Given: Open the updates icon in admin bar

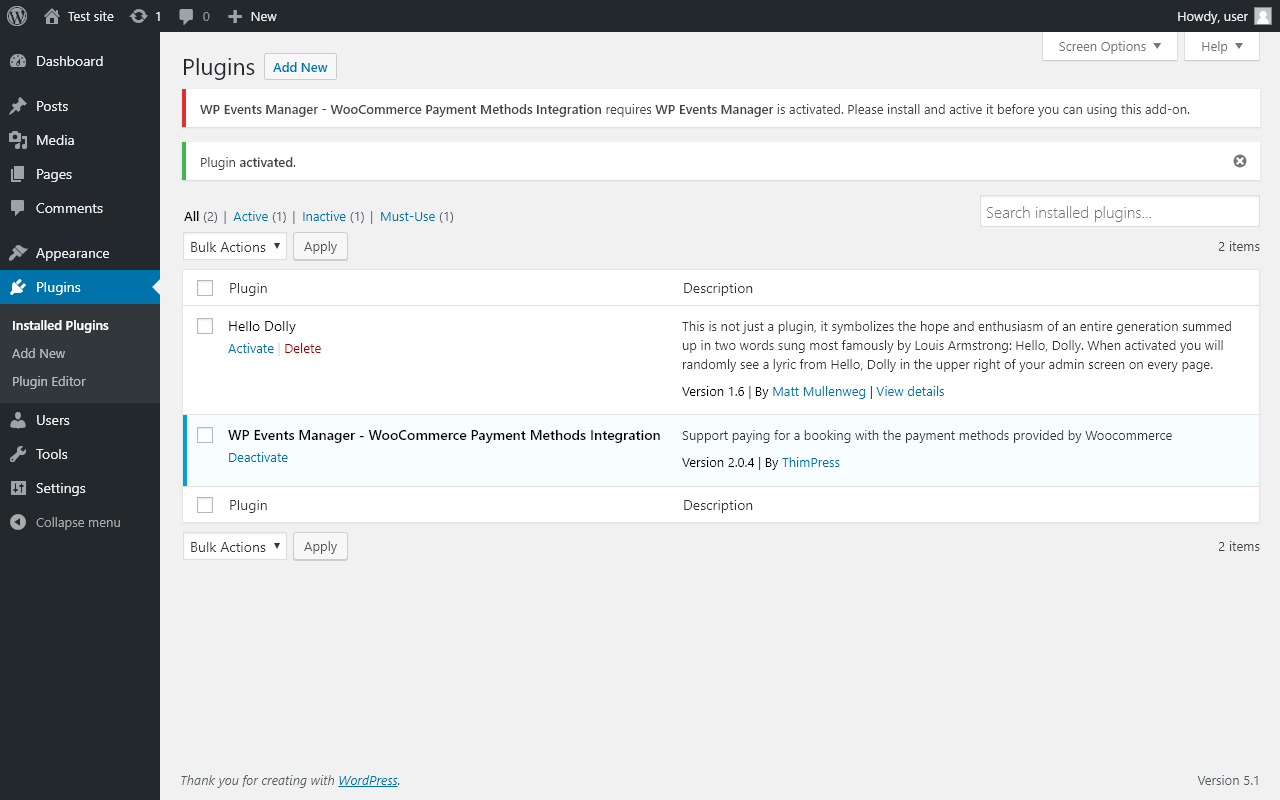Looking at the screenshot, I should click(139, 16).
